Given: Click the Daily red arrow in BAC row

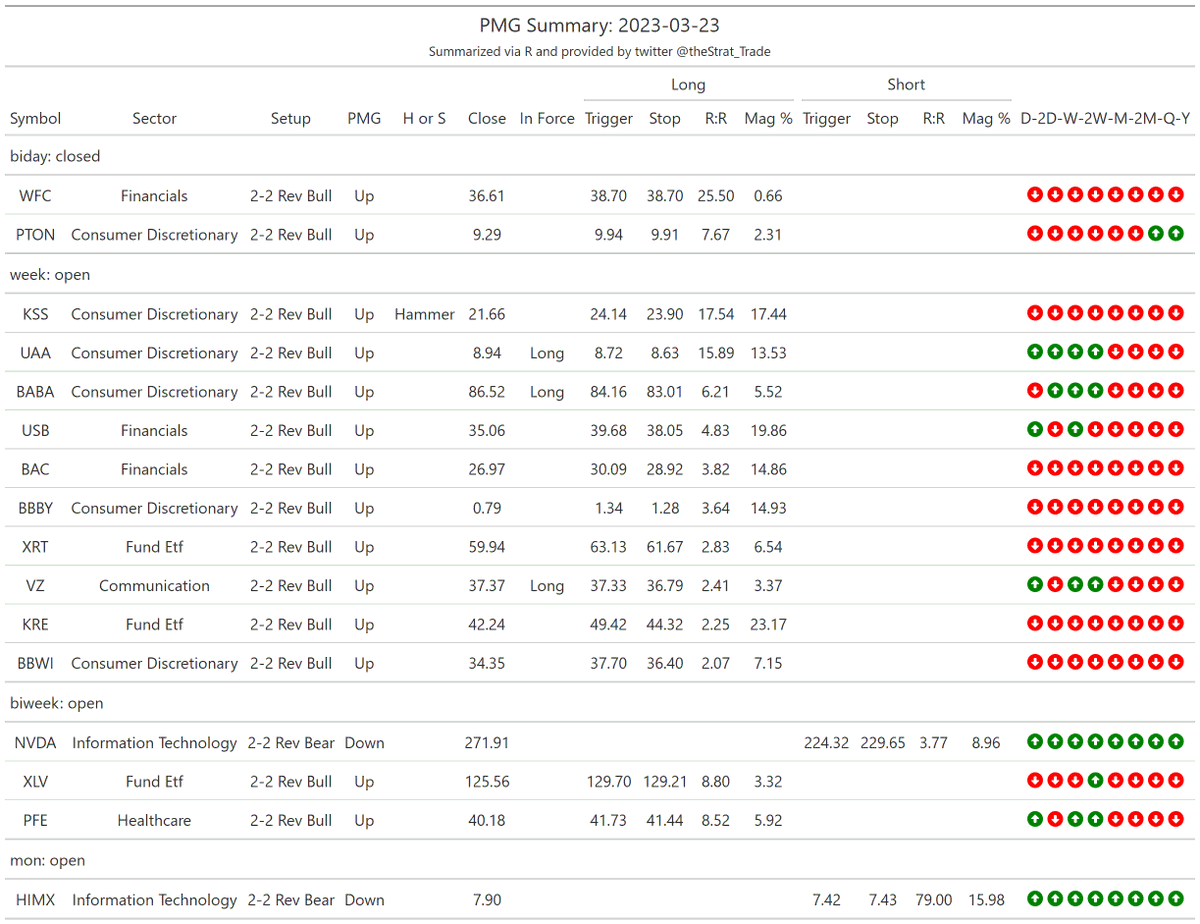Looking at the screenshot, I should (1035, 469).
